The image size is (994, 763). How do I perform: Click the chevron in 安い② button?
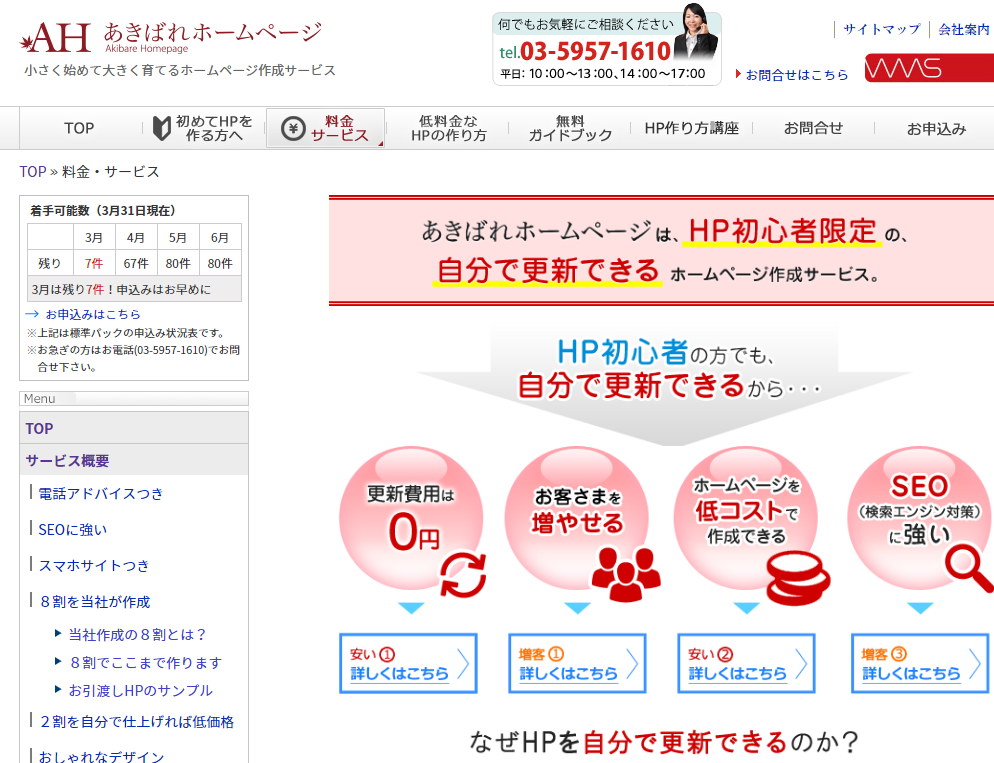(801, 664)
